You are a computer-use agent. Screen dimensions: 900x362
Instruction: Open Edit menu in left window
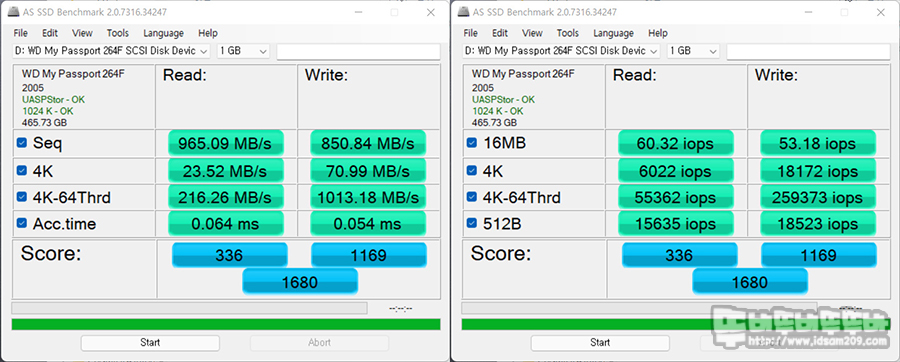coord(50,33)
